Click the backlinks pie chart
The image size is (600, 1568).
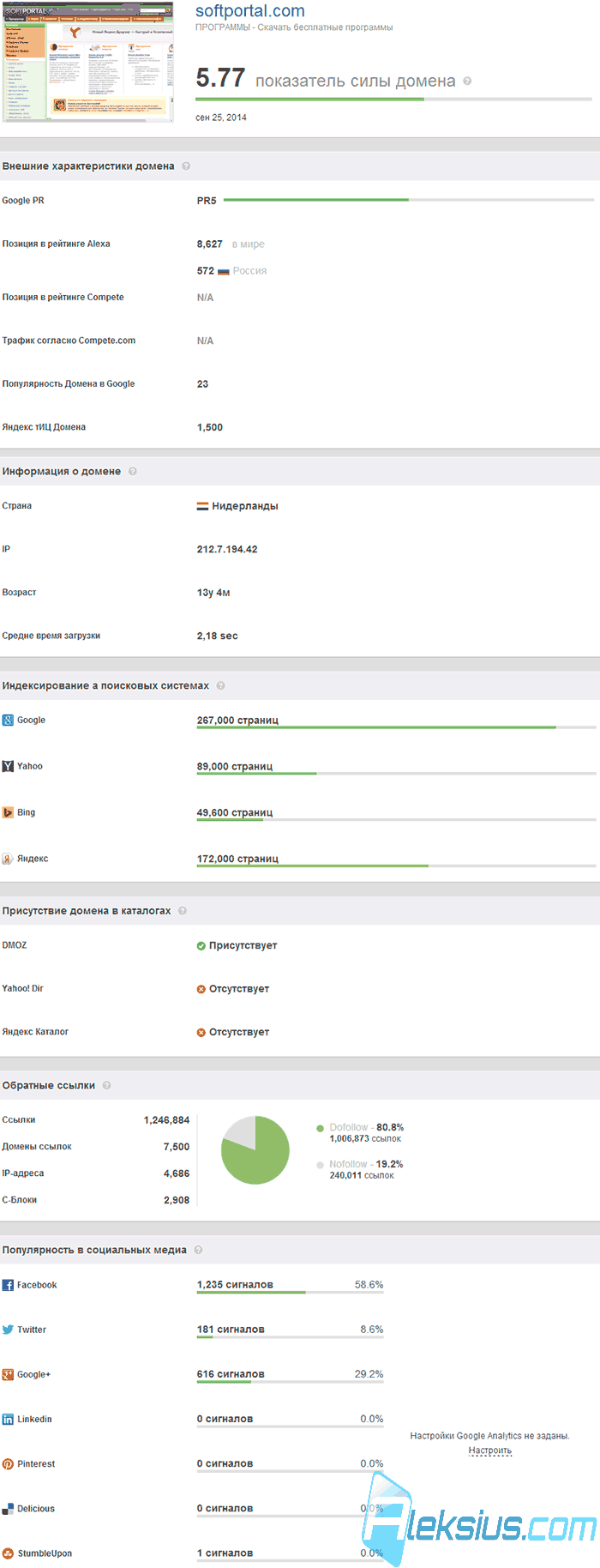(255, 1150)
